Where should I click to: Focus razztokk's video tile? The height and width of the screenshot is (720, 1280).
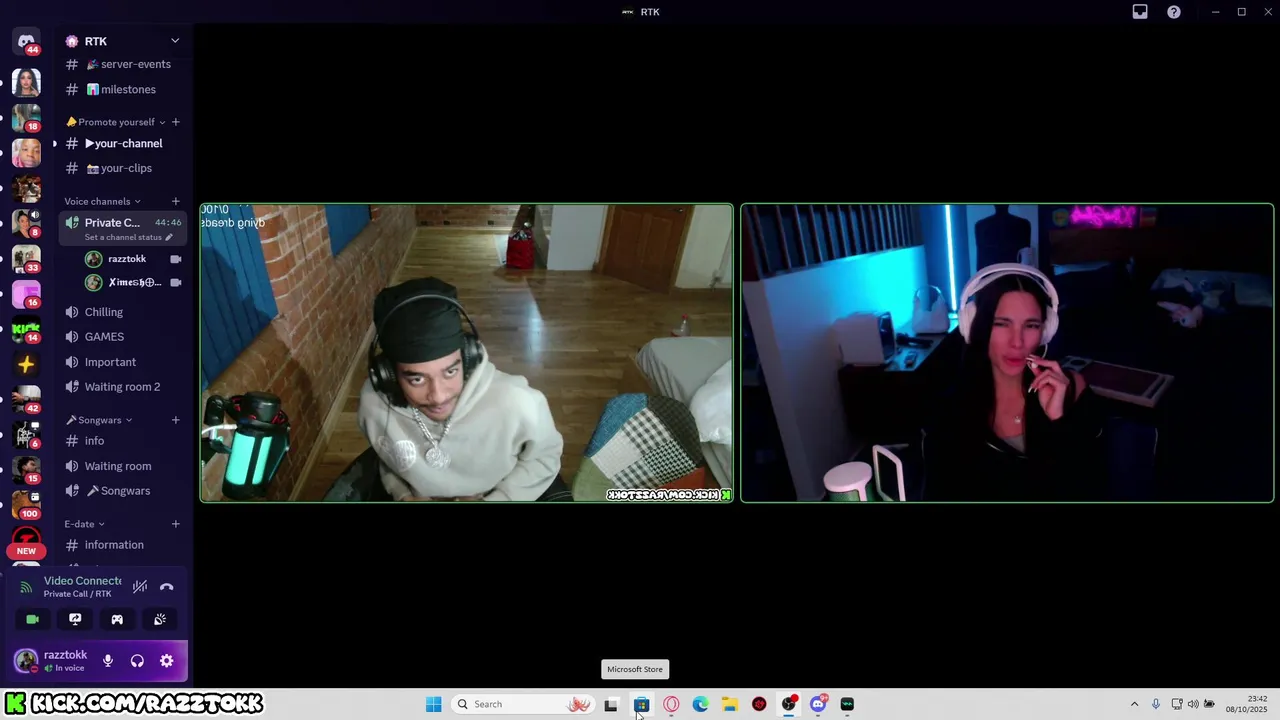tap(467, 353)
